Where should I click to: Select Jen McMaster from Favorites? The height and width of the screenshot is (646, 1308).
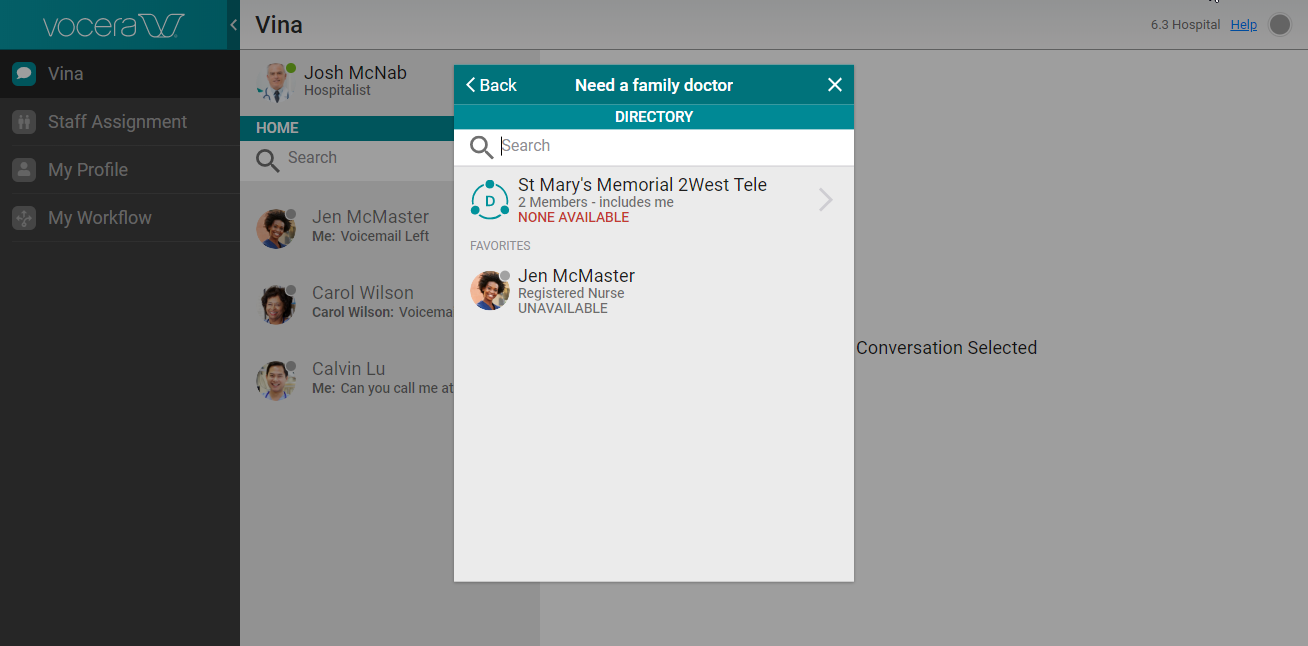point(576,290)
